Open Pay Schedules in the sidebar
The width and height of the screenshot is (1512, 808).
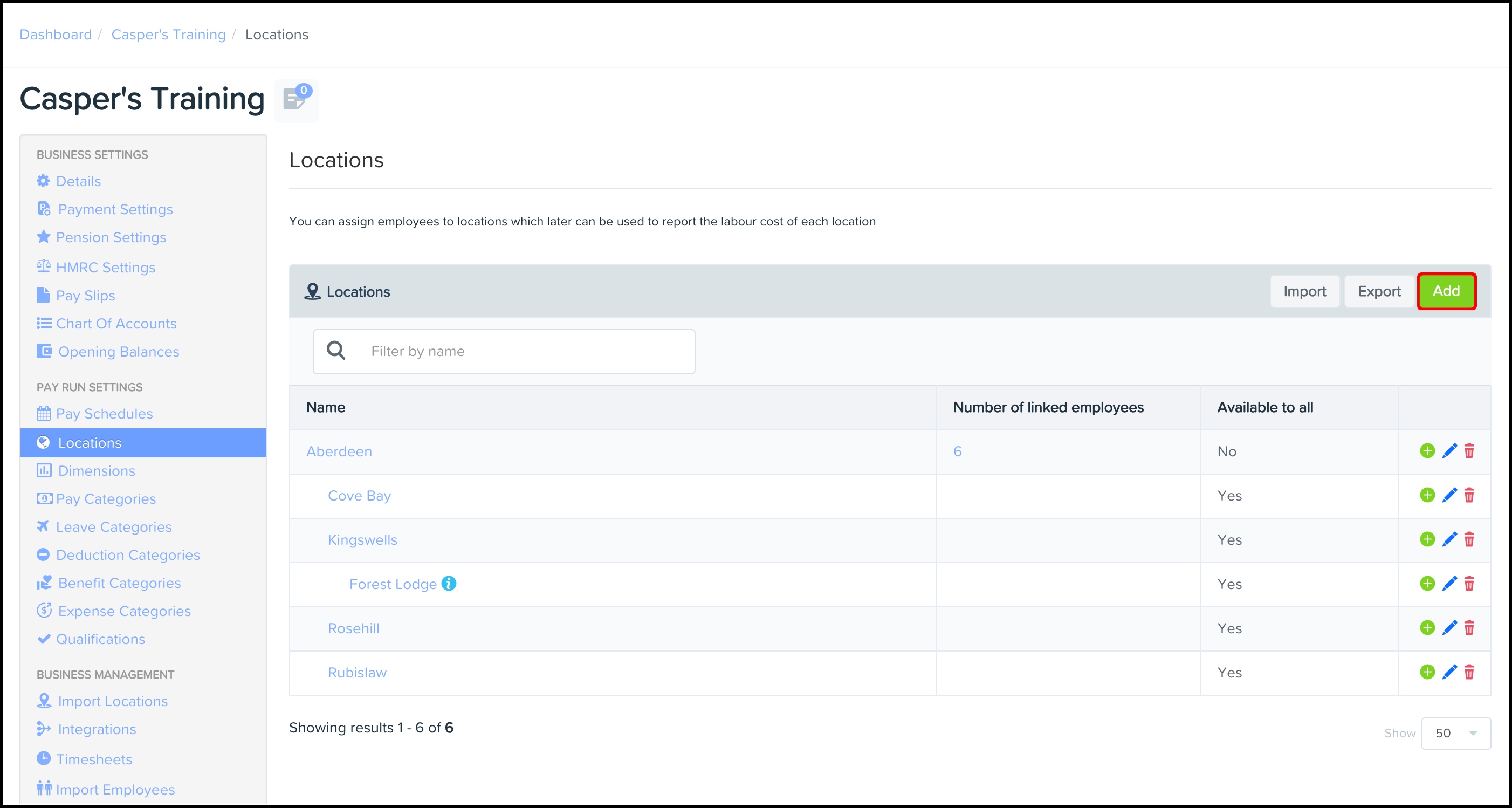point(104,414)
